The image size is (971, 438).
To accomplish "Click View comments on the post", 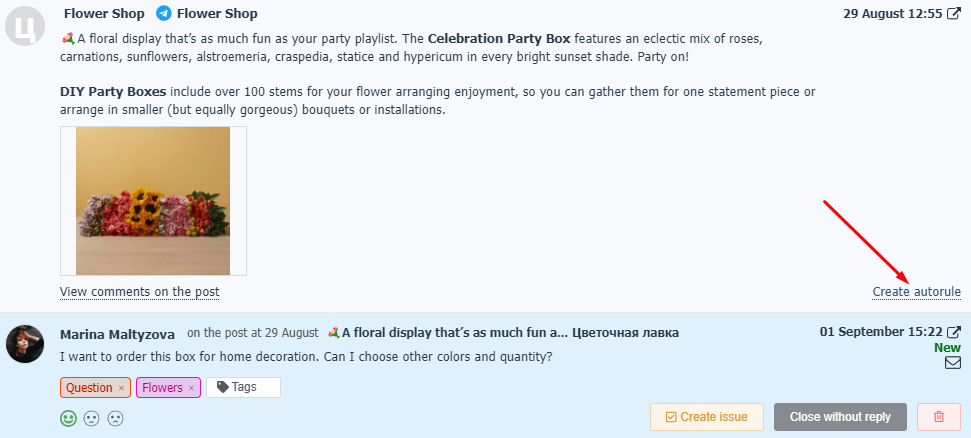I will click(139, 292).
